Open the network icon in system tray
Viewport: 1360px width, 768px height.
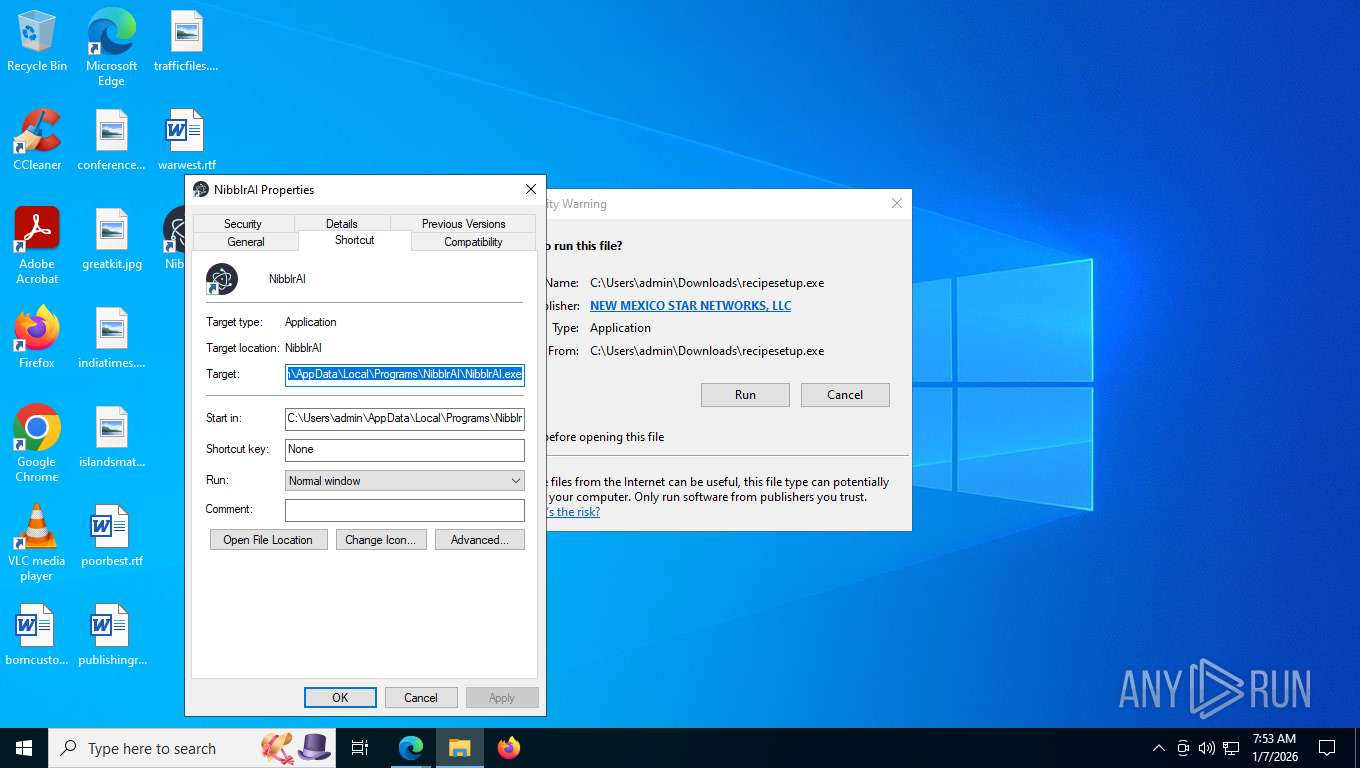tap(1231, 748)
